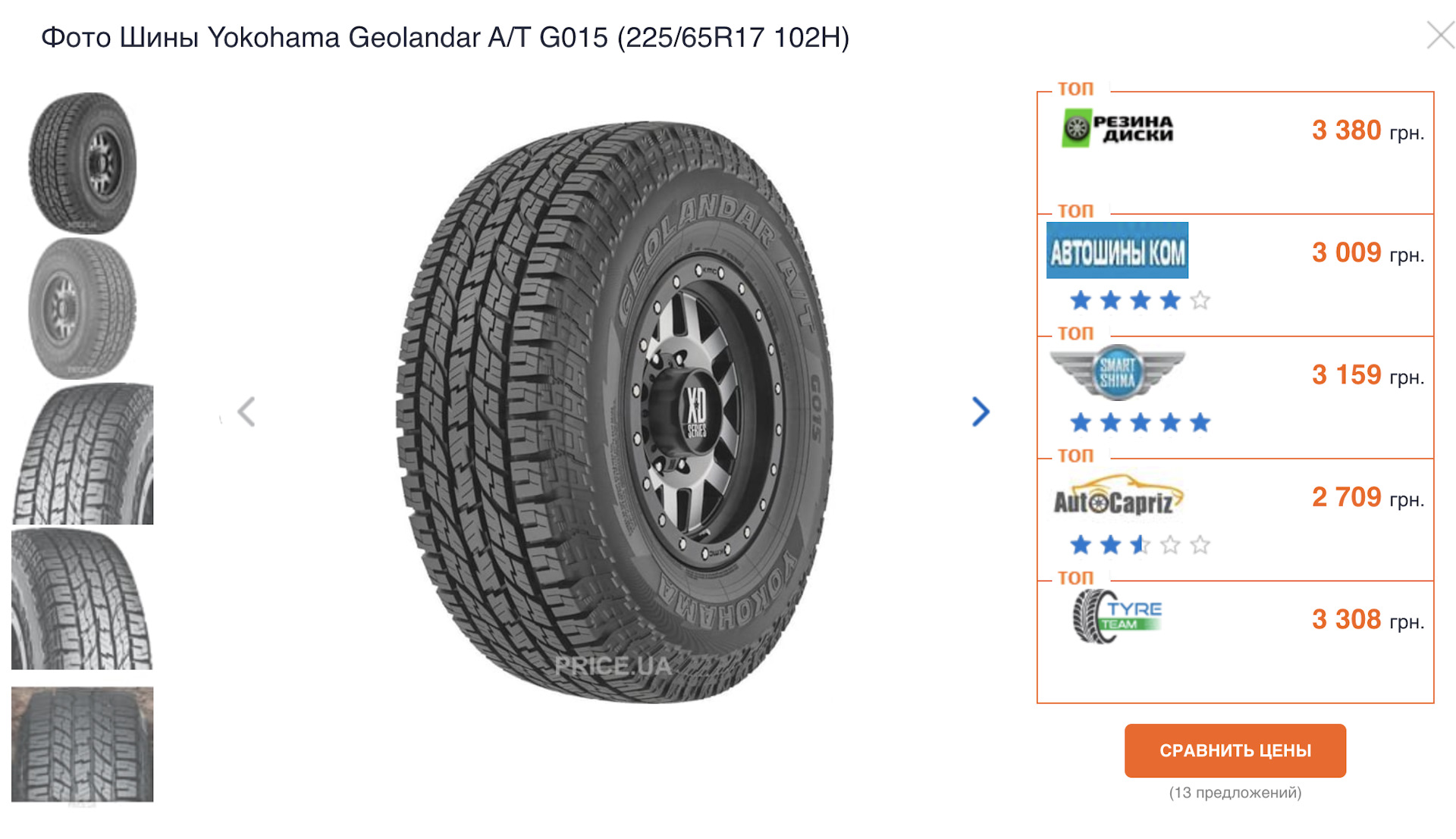Viewport: 1456px width, 839px height.
Task: Open the AutoCapriz shop logo
Action: (x=1118, y=495)
